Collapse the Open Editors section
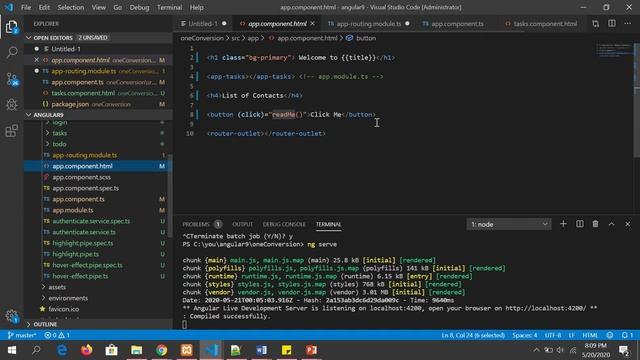Viewport: 640px width, 360px height. pyautogui.click(x=98, y=38)
